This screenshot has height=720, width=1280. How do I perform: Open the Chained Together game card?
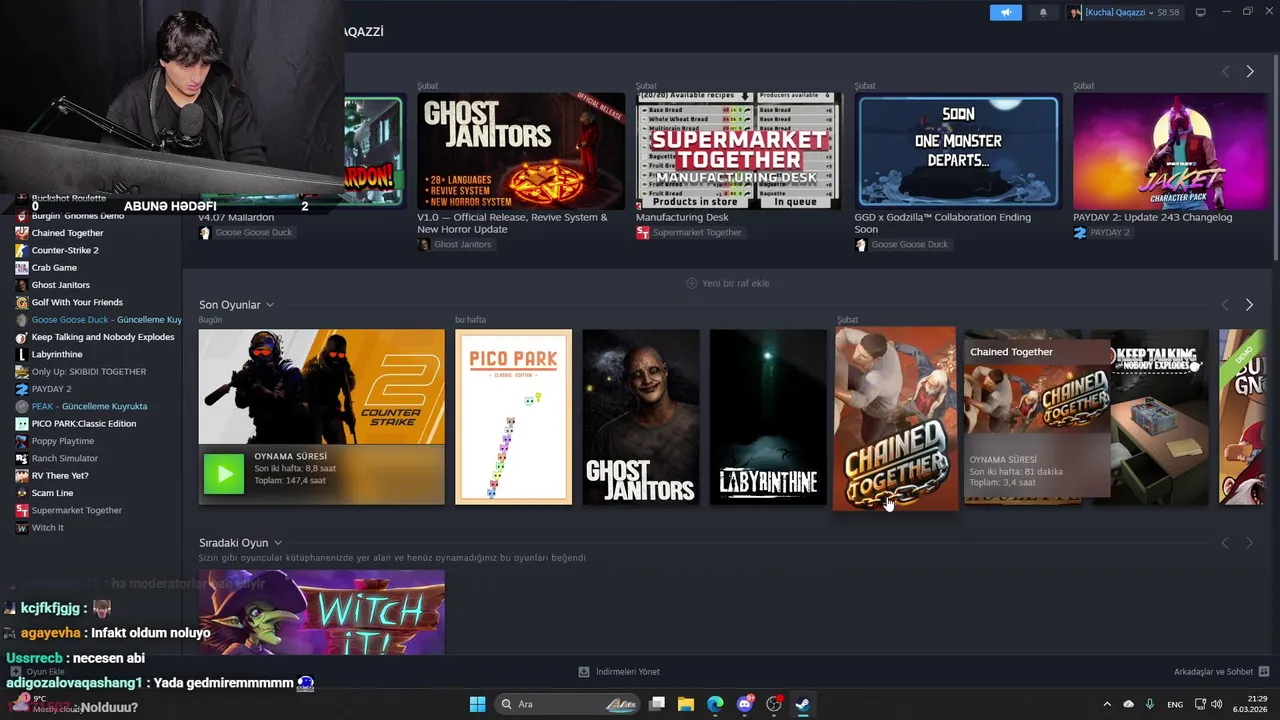coord(895,418)
